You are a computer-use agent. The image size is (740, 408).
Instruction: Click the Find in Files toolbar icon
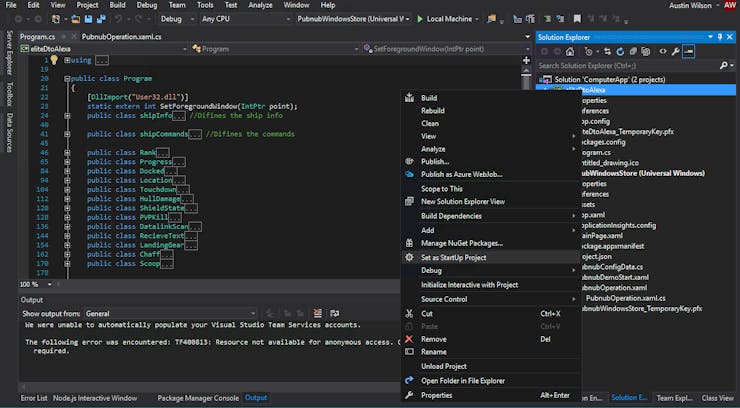click(x=492, y=19)
